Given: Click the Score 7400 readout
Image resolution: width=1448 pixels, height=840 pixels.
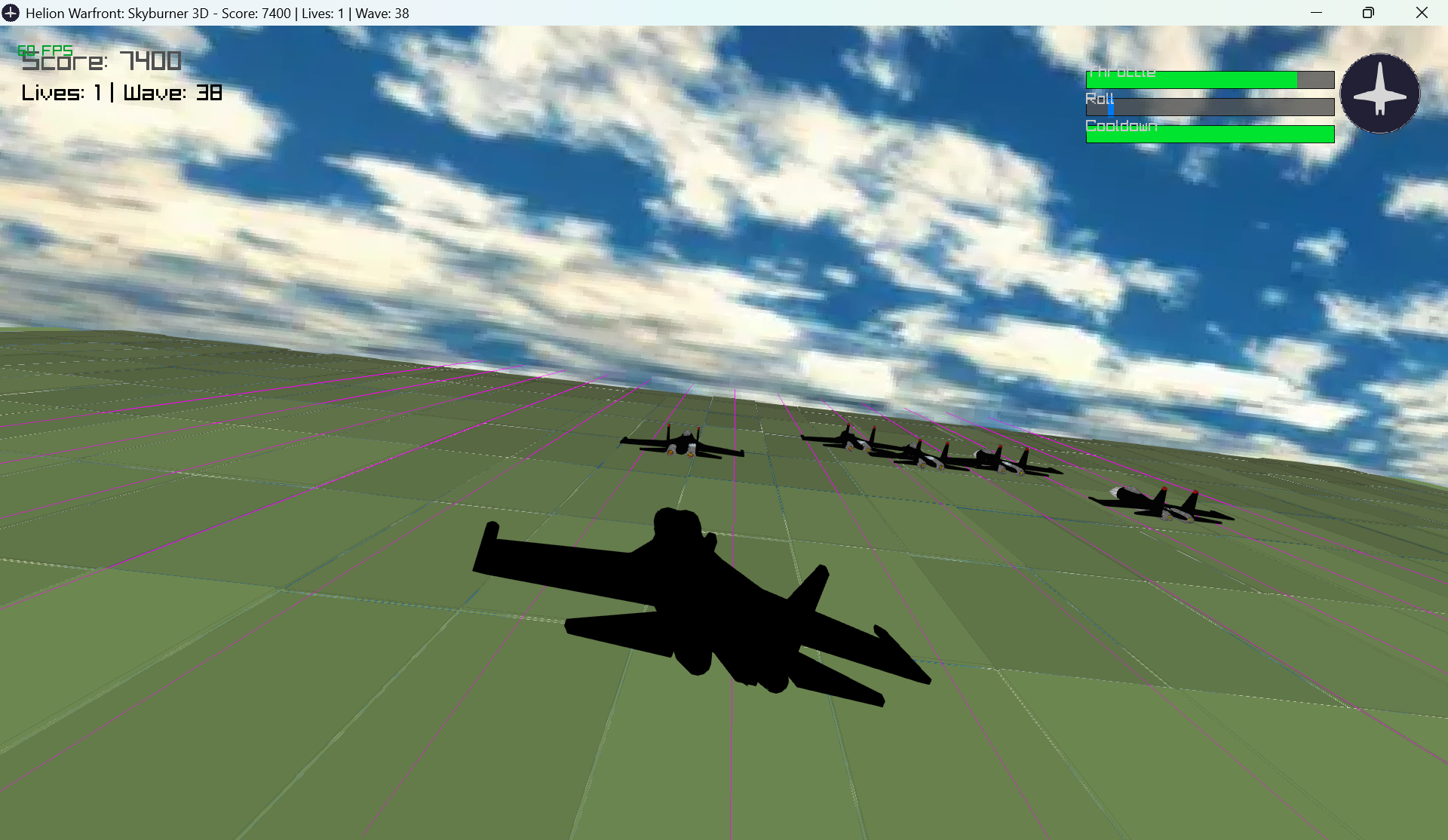Looking at the screenshot, I should point(102,62).
